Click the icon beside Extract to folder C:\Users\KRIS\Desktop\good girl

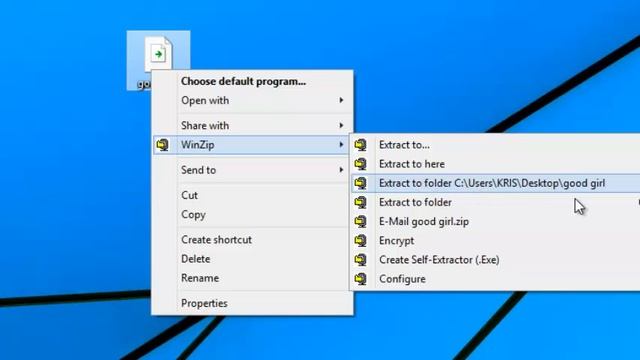360,183
